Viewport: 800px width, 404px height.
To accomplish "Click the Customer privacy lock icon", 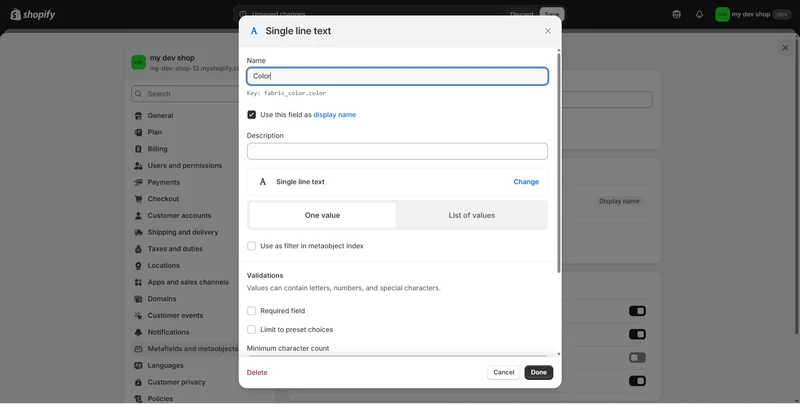I will 138,382.
